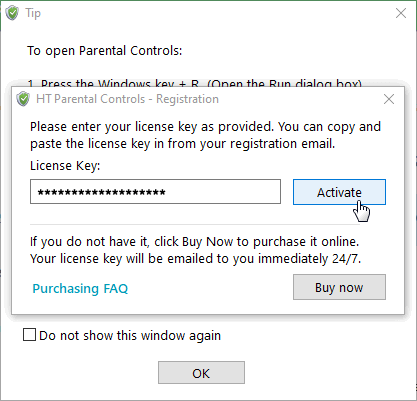Click the horizontal separator line below the key field
This screenshot has height=401, width=417.
pyautogui.click(x=195, y=224)
